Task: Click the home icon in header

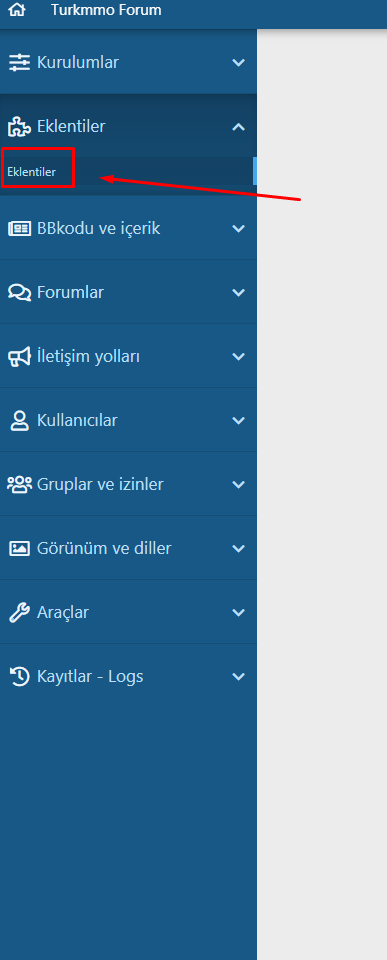Action: point(18,10)
